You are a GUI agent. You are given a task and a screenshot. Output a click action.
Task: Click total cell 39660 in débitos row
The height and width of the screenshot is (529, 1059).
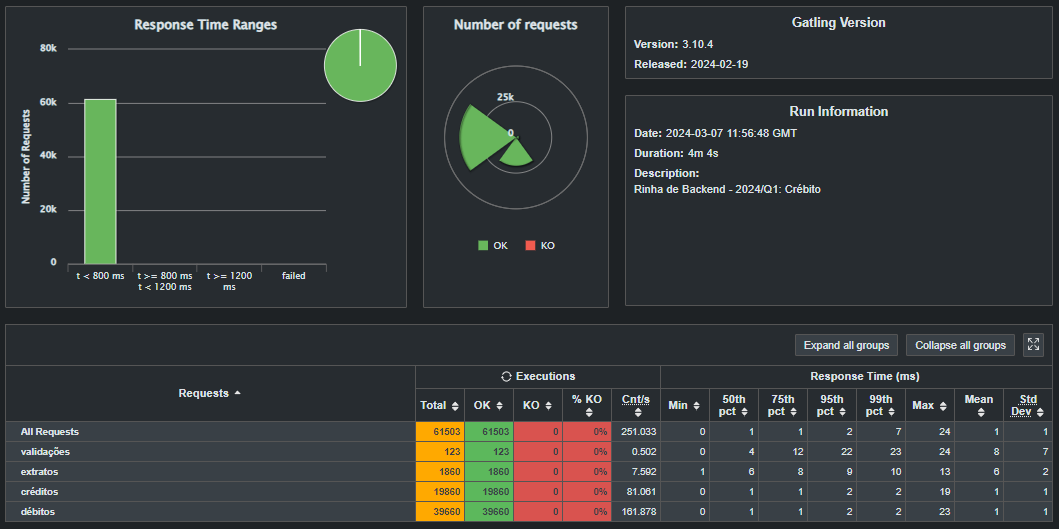pos(440,511)
